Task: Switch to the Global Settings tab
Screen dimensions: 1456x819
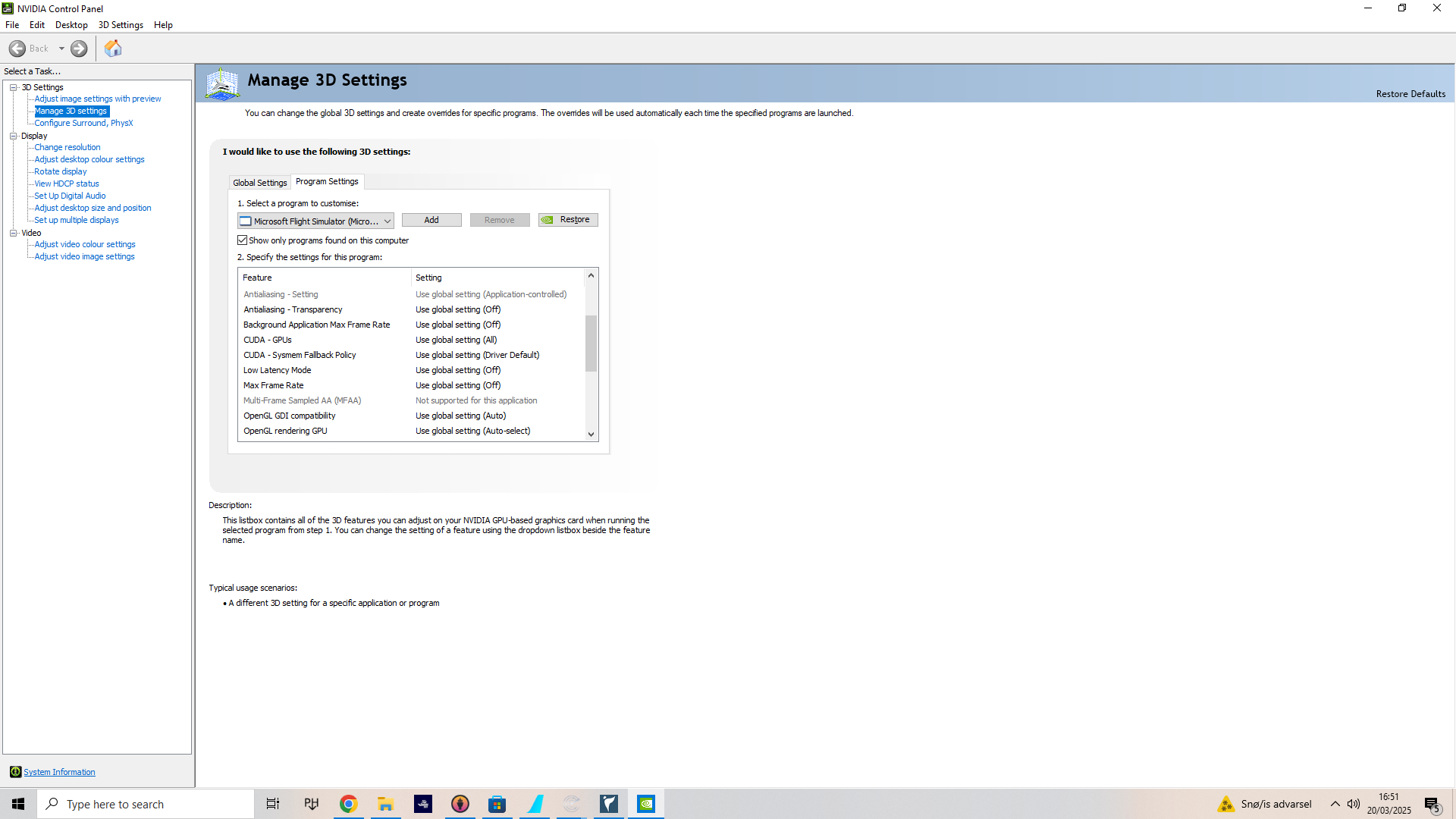Action: click(x=259, y=182)
